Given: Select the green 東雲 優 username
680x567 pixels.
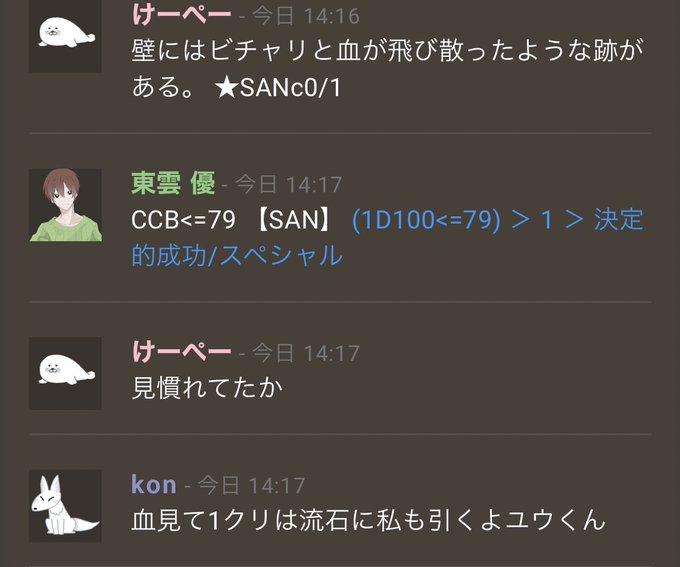Looking at the screenshot, I should pos(173,183).
